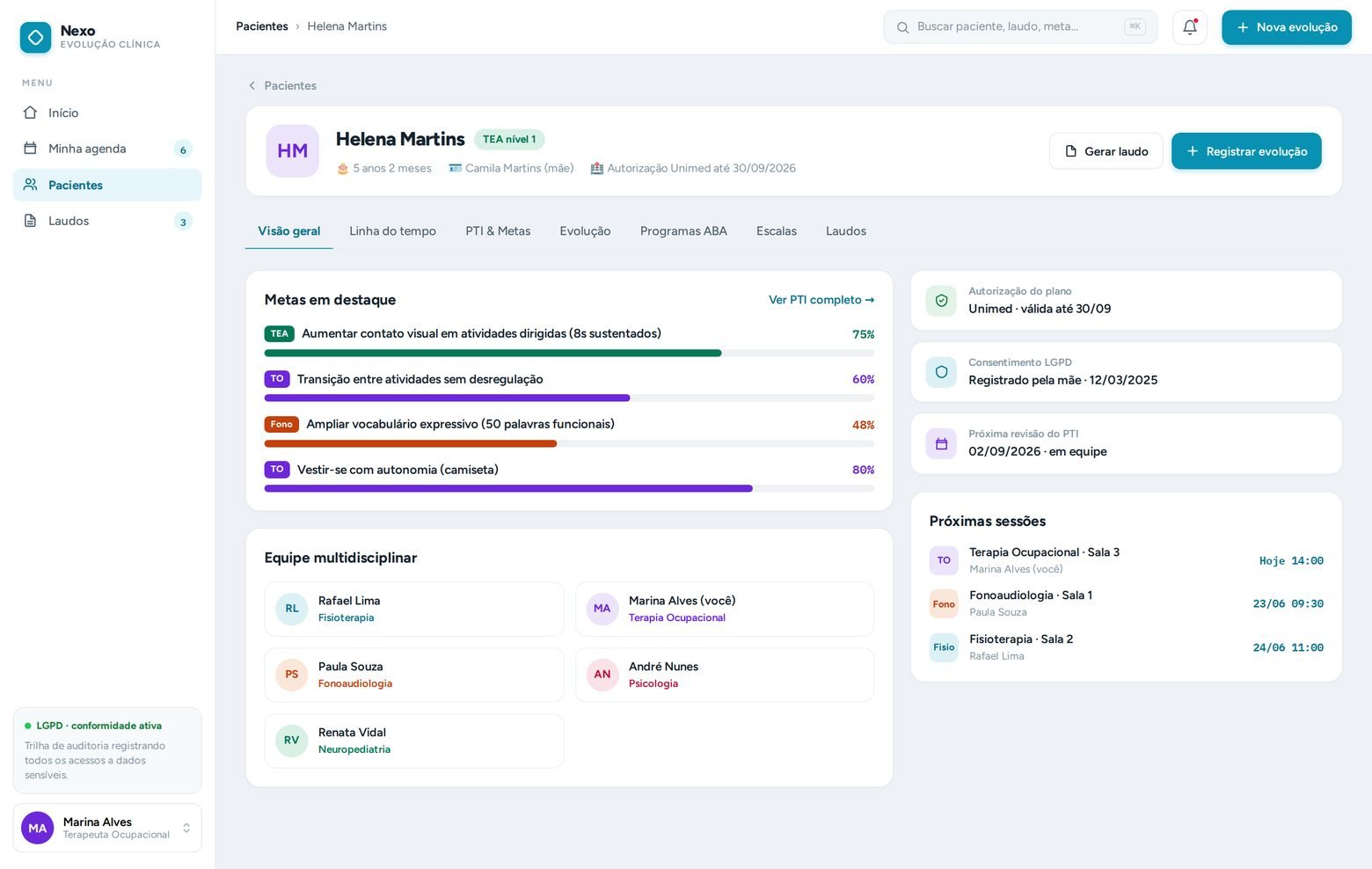
Task: Click the MA avatar of Marina Alves (você) card
Action: (x=602, y=609)
